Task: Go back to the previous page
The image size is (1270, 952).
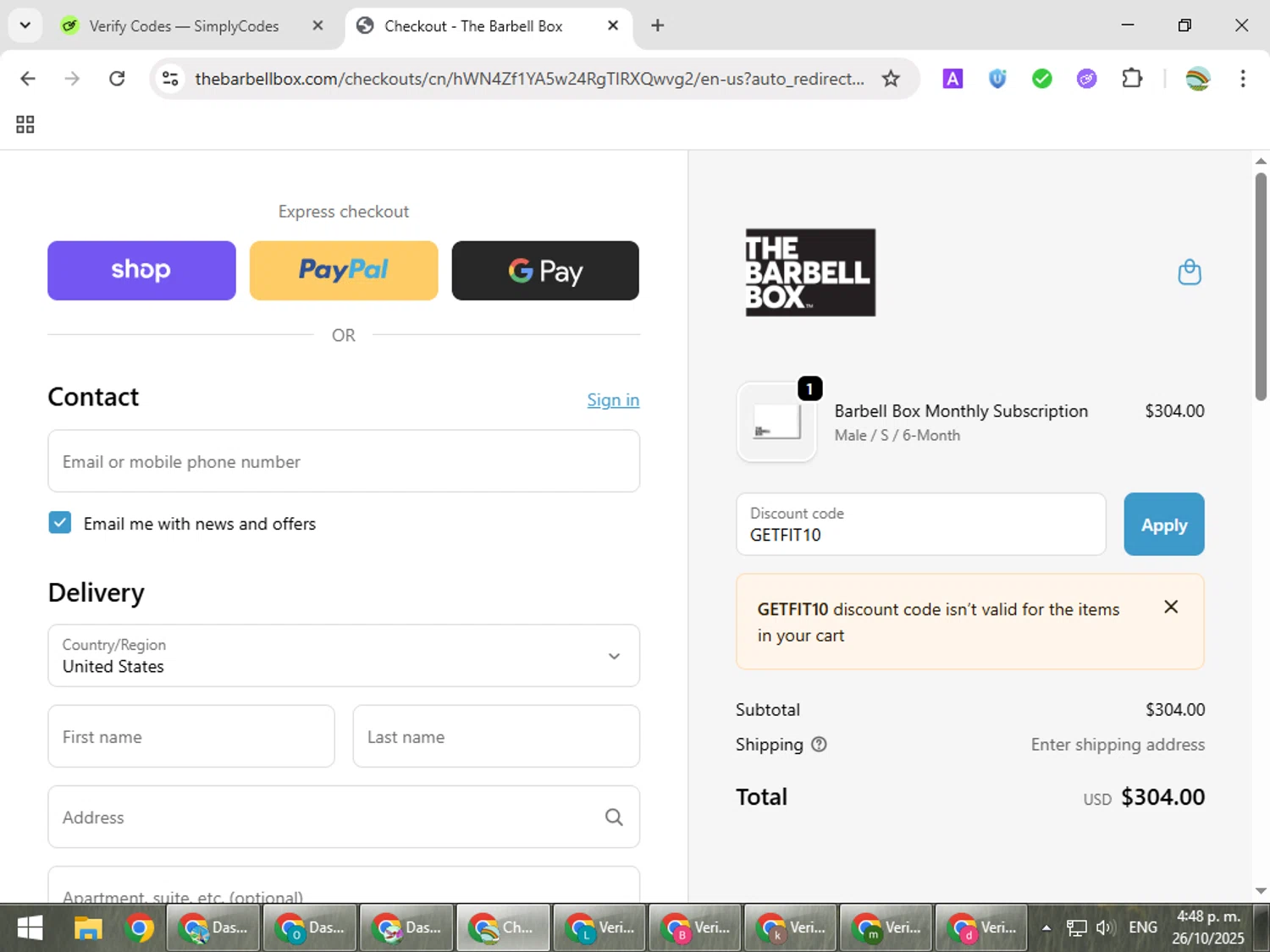Action: pos(28,79)
